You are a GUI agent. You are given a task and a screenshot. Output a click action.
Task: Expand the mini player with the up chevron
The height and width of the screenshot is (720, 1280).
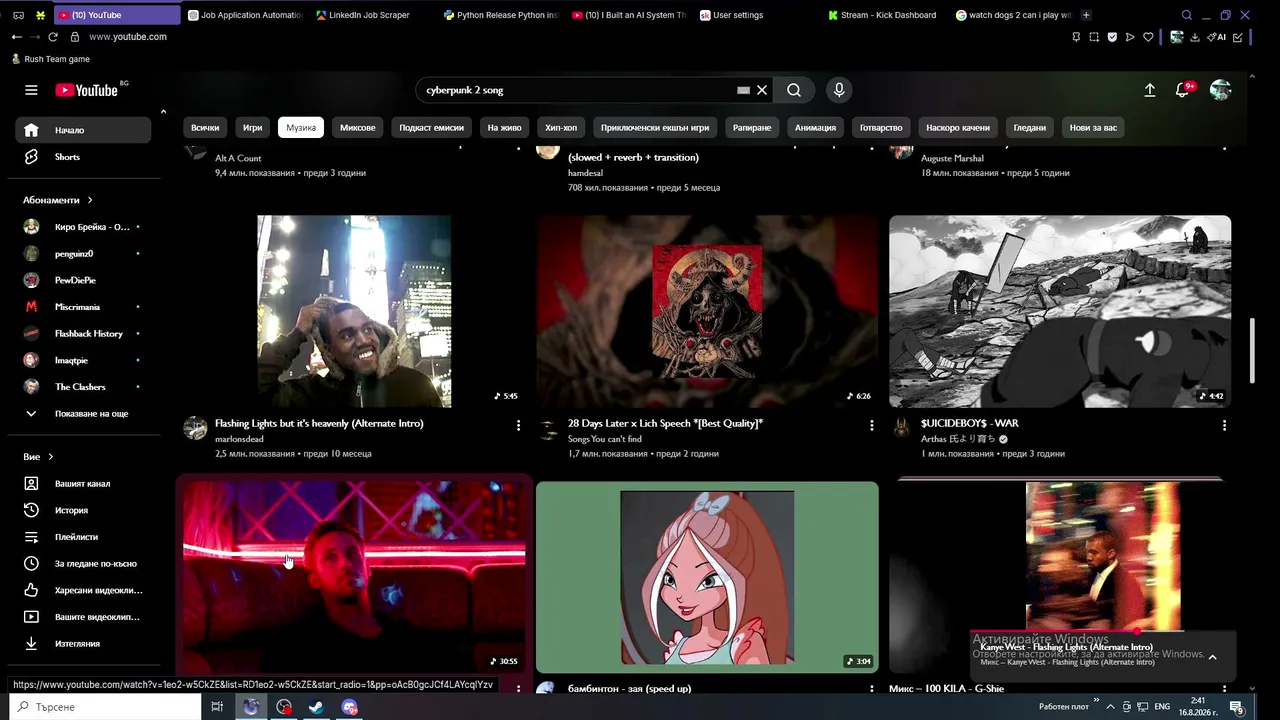[1212, 657]
